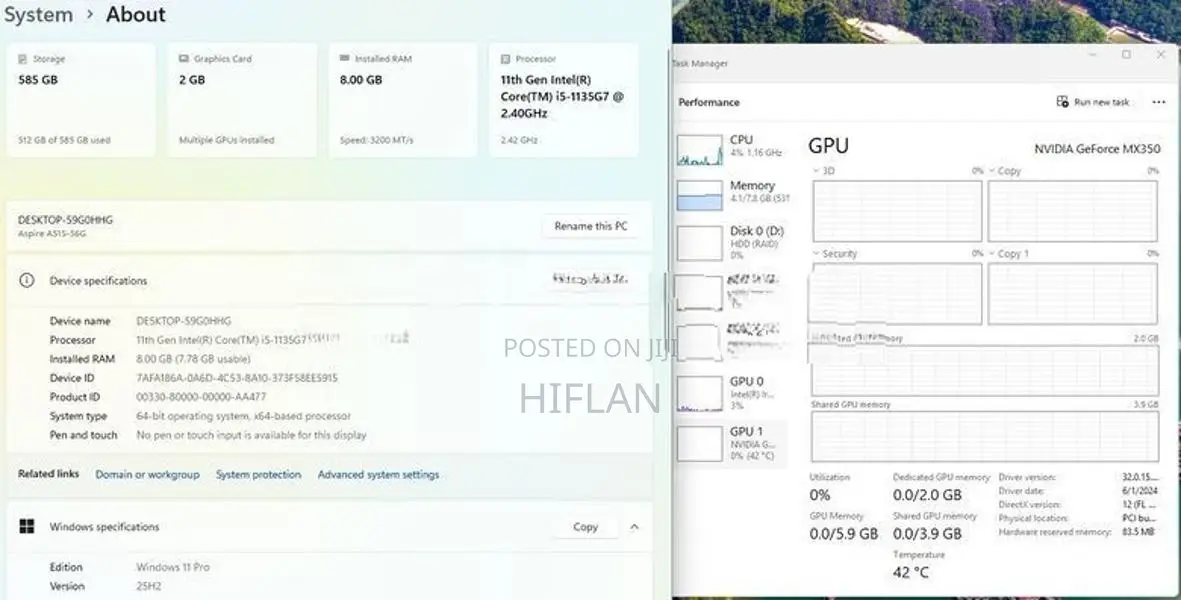Screen dimensions: 1181x600
Task: Click the Copy 1 engine usage graph
Action: coord(1073,294)
